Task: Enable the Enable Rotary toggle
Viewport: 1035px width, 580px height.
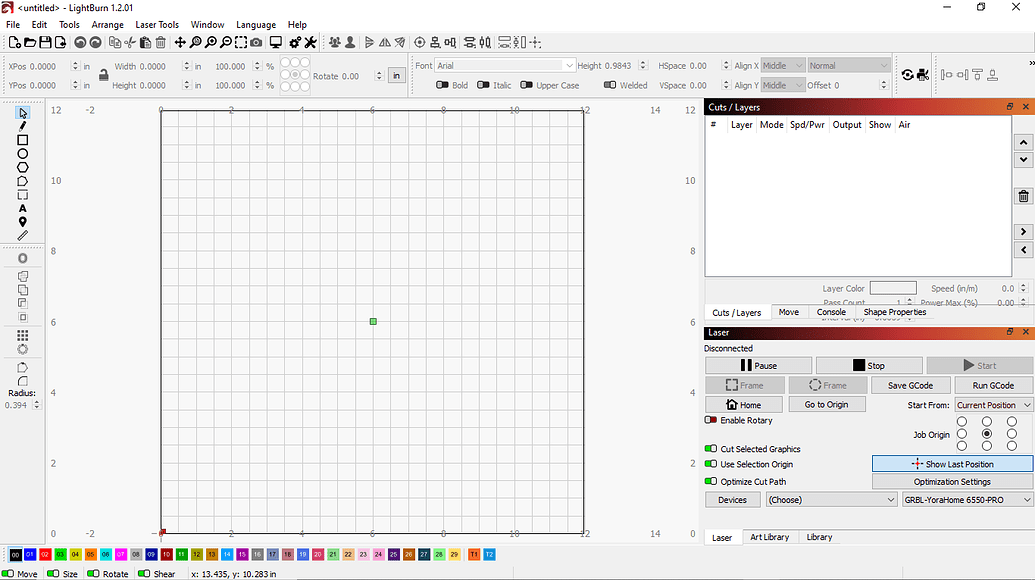Action: click(x=708, y=420)
